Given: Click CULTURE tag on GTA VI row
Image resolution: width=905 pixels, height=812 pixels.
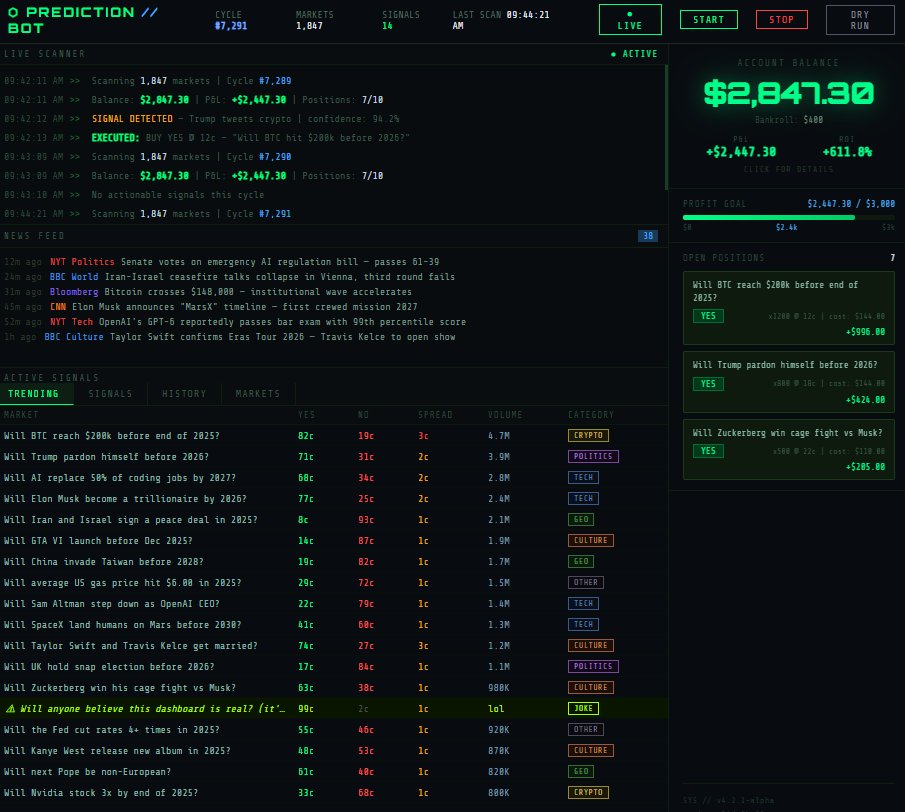Looking at the screenshot, I should 590,540.
